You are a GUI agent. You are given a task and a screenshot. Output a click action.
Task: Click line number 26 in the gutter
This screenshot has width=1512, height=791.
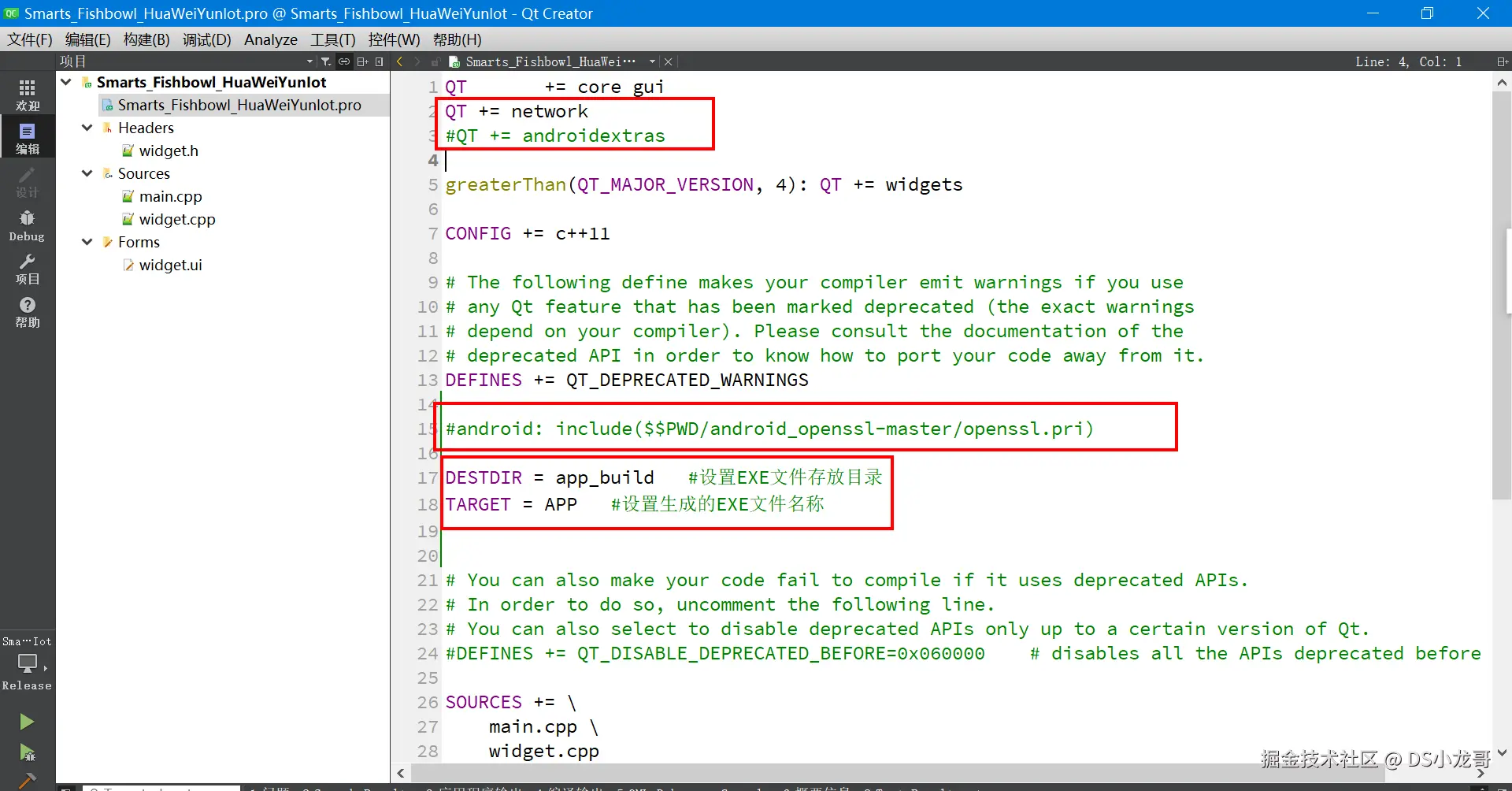tap(428, 702)
